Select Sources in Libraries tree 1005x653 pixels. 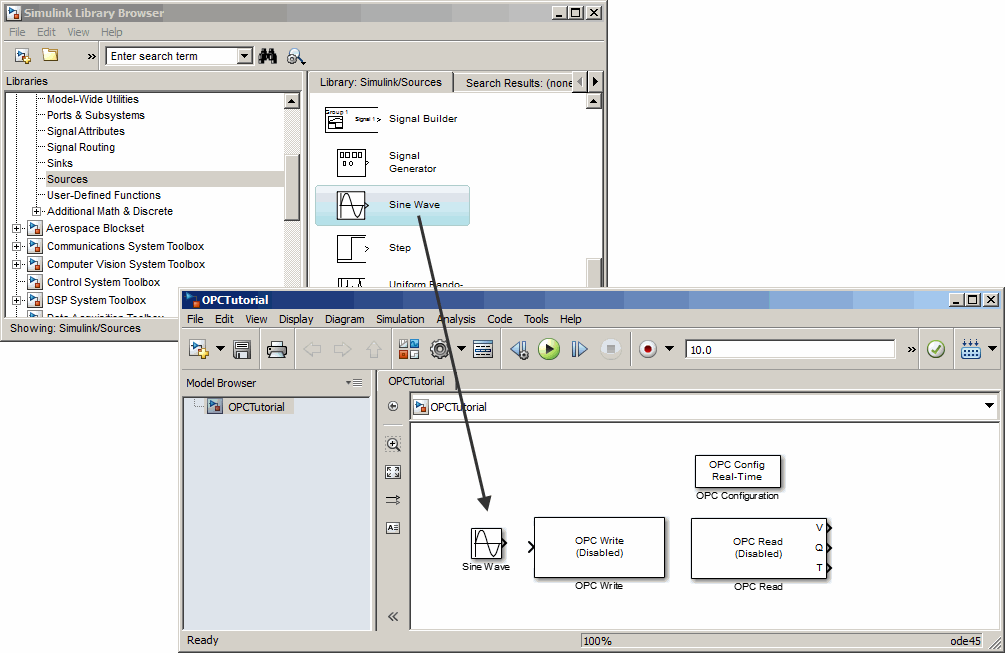[x=67, y=179]
